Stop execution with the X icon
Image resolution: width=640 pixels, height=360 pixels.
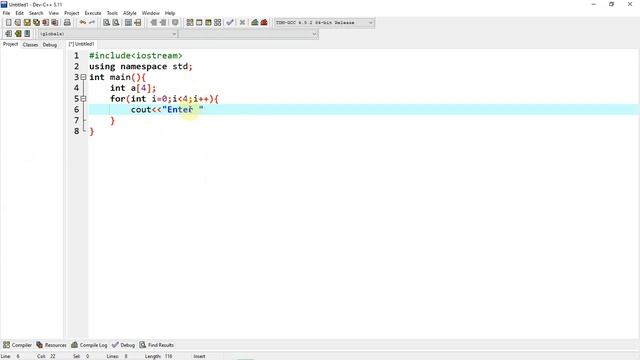pyautogui.click(x=242, y=22)
